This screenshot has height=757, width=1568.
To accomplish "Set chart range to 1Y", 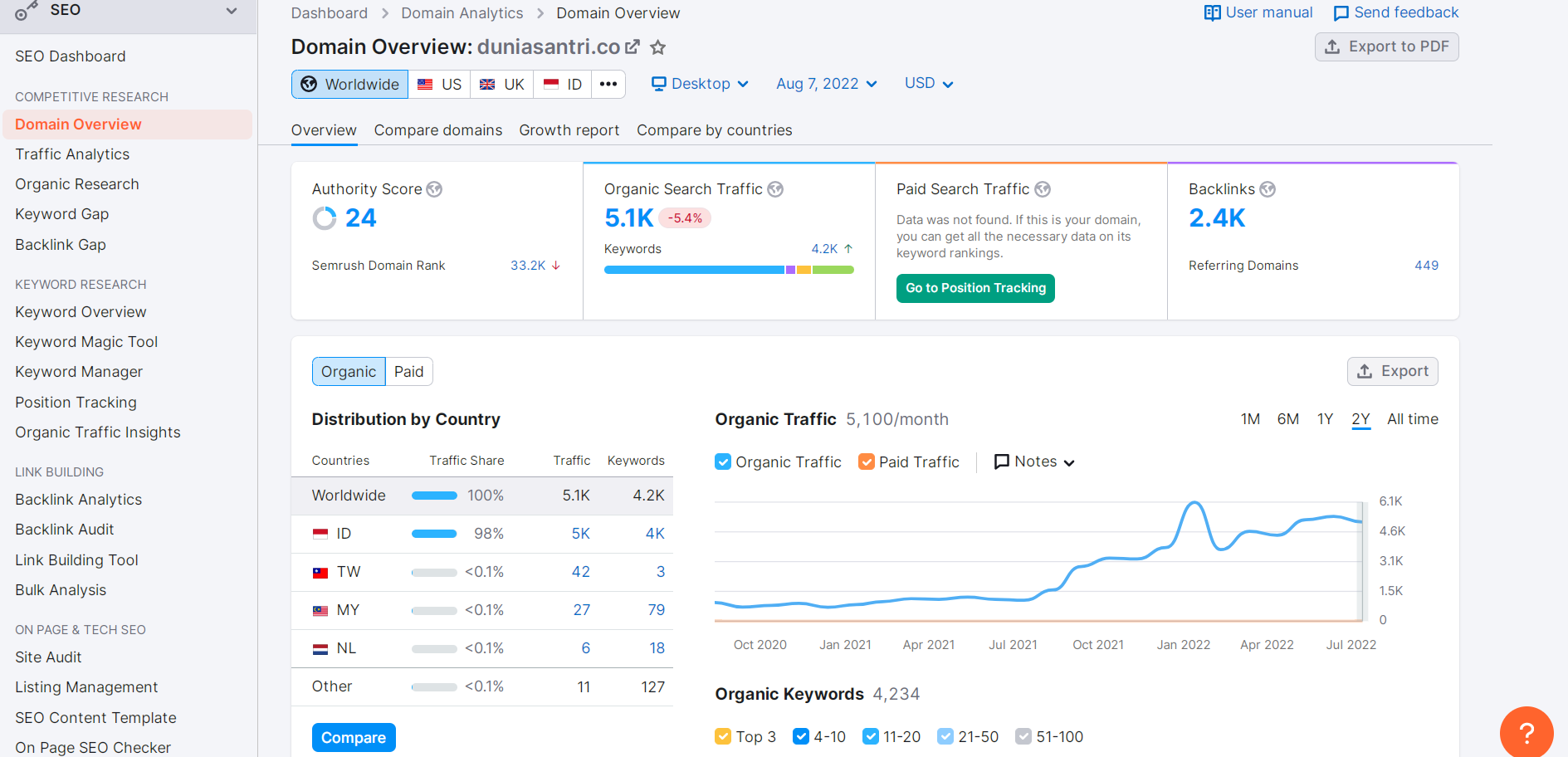I will [1326, 419].
